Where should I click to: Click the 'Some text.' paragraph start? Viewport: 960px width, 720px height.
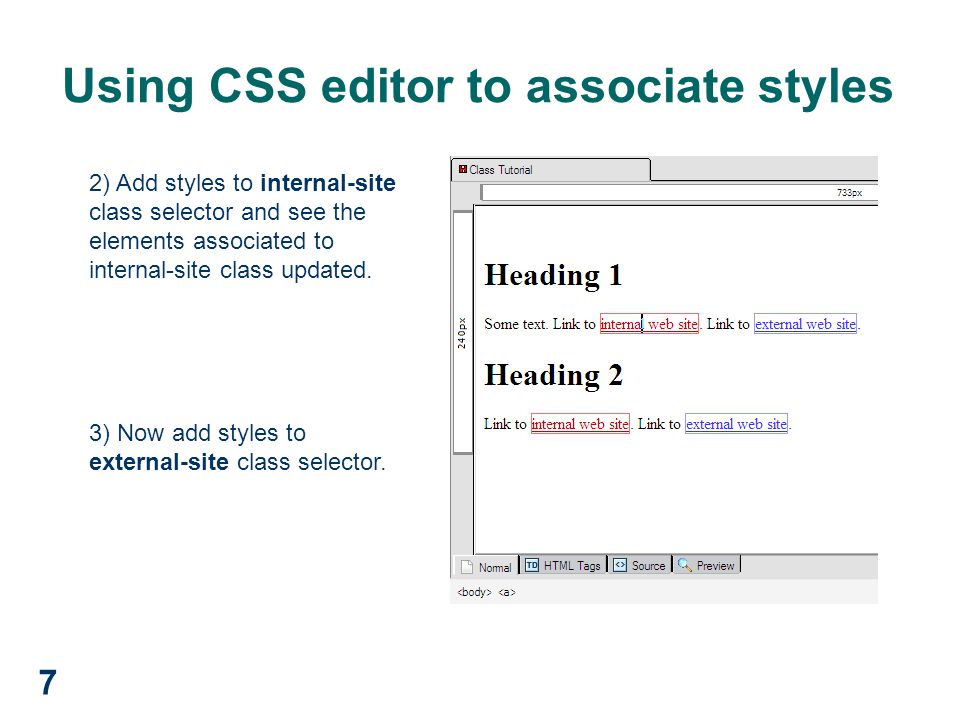pyautogui.click(x=516, y=324)
